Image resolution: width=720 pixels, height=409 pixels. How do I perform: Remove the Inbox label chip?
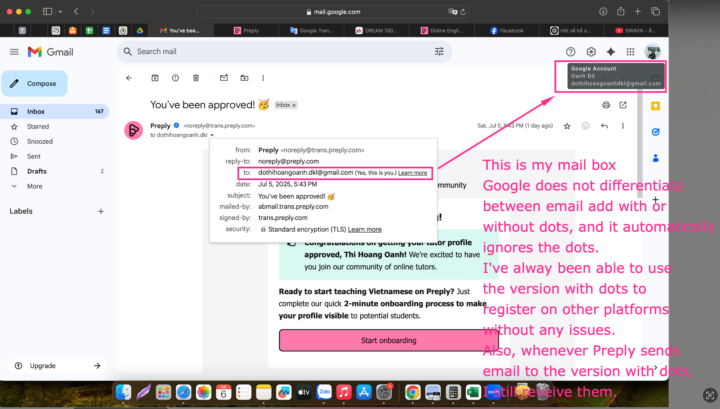[x=294, y=105]
